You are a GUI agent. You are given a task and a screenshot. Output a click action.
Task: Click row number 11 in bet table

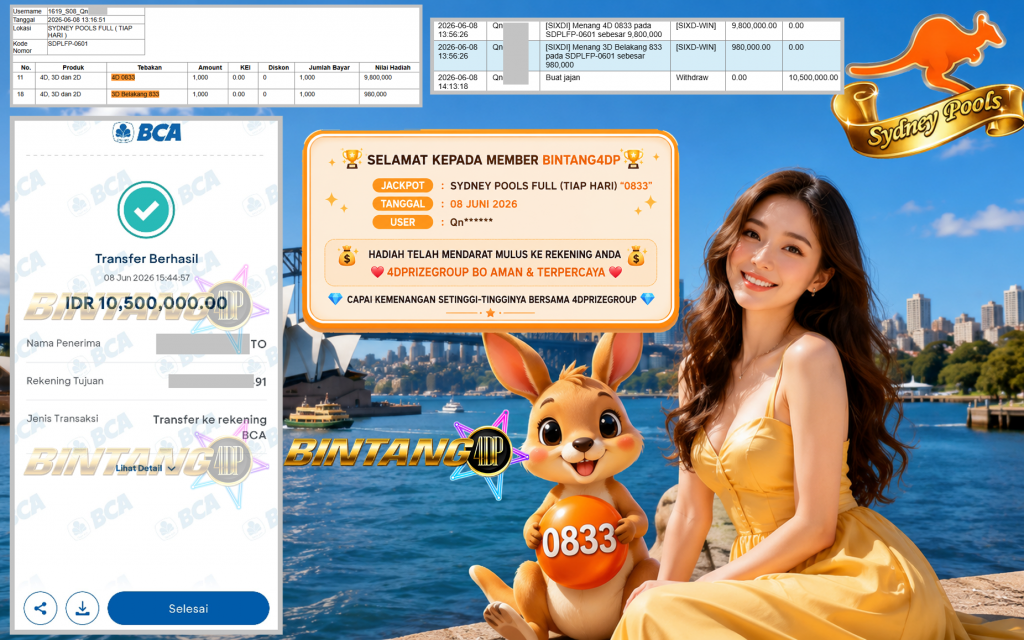pos(21,78)
